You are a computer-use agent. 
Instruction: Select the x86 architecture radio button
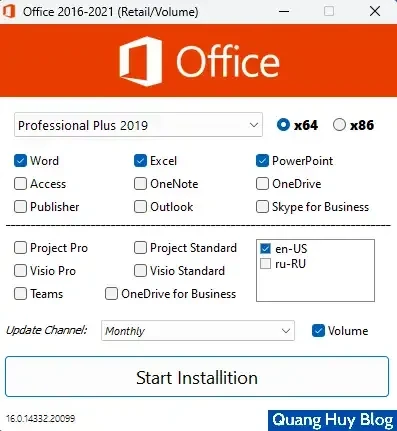click(x=339, y=125)
